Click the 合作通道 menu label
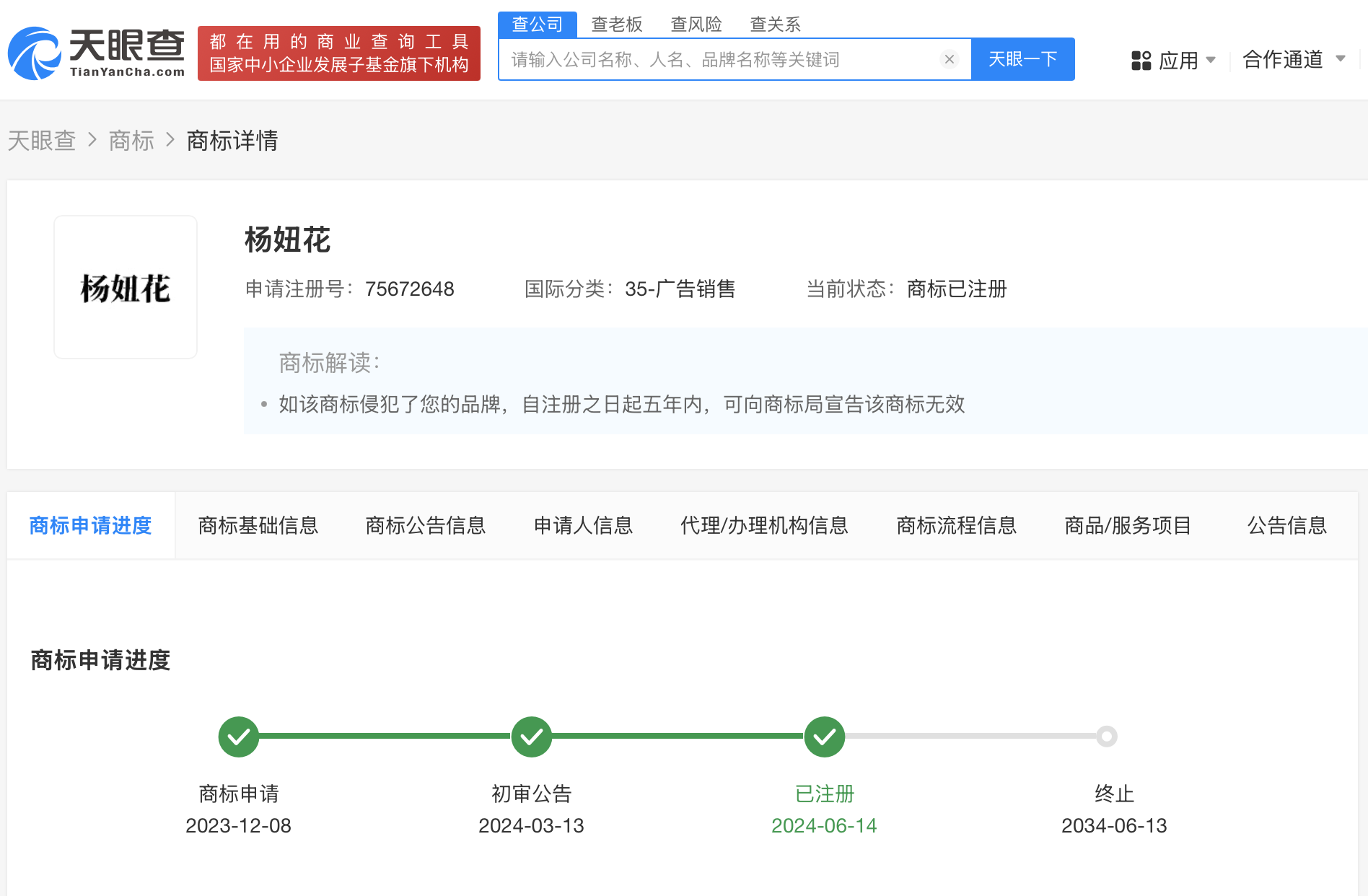Screen dimensions: 1368x896 point(1283,59)
